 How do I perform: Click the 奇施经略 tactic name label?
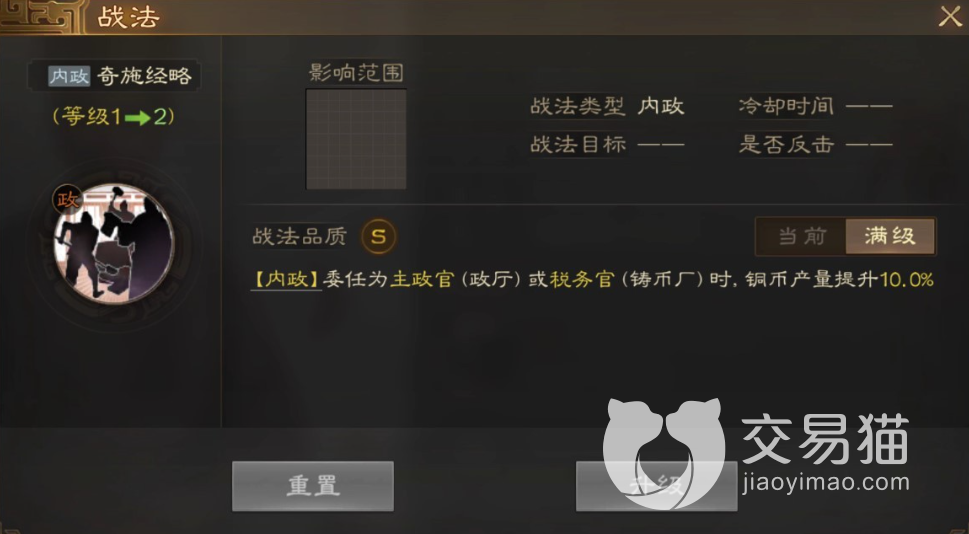click(x=145, y=76)
